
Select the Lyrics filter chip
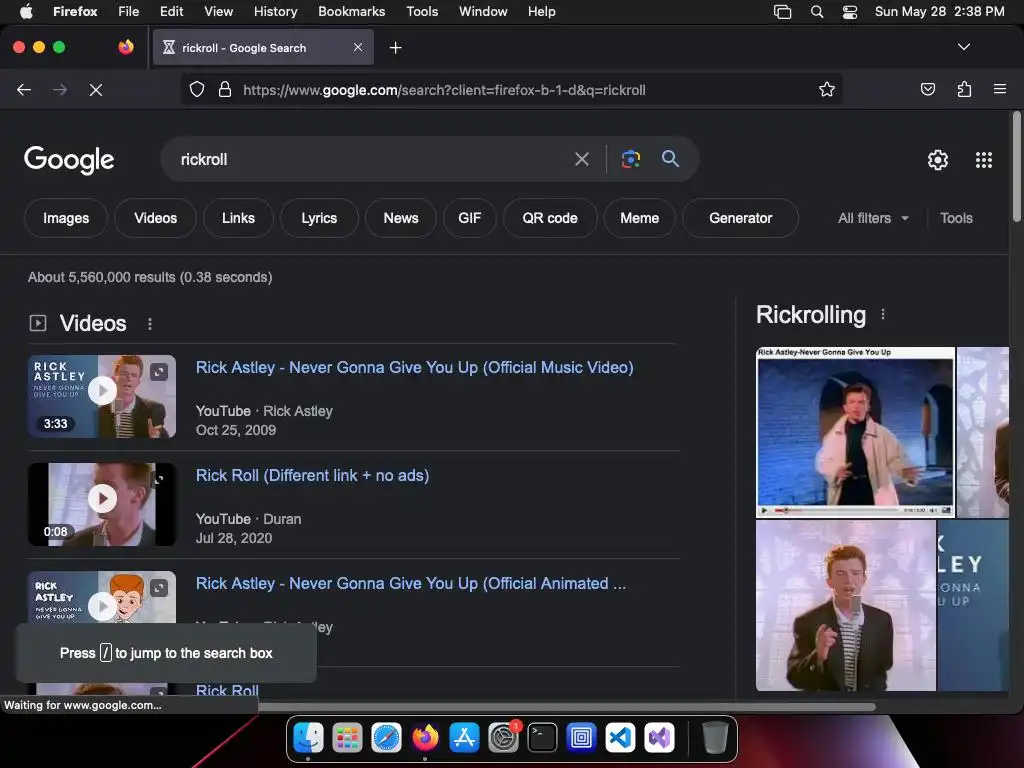click(319, 218)
